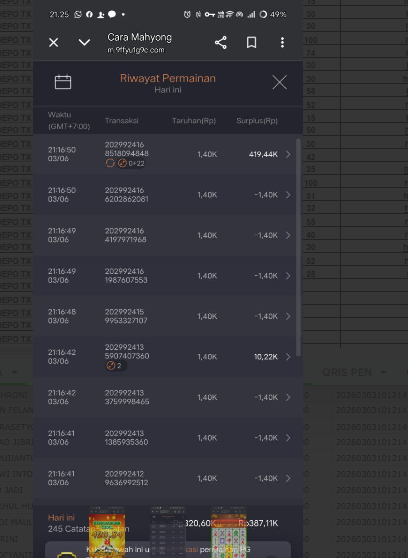Open the calendar date filter icon

[x=63, y=82]
